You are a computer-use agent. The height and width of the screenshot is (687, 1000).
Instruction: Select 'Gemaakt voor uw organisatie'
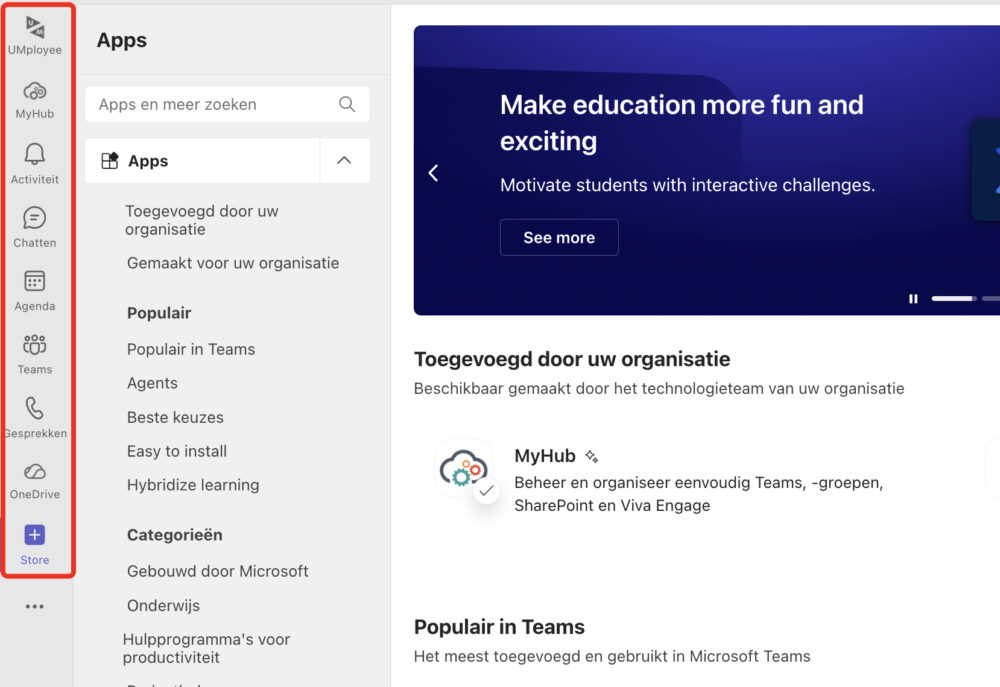coord(233,263)
